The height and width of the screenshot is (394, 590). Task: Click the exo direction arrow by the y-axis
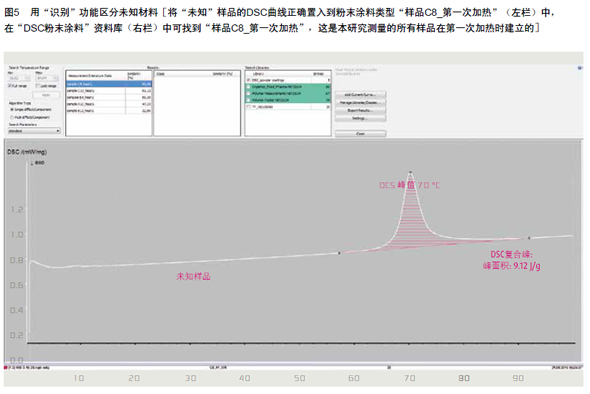[x=32, y=163]
